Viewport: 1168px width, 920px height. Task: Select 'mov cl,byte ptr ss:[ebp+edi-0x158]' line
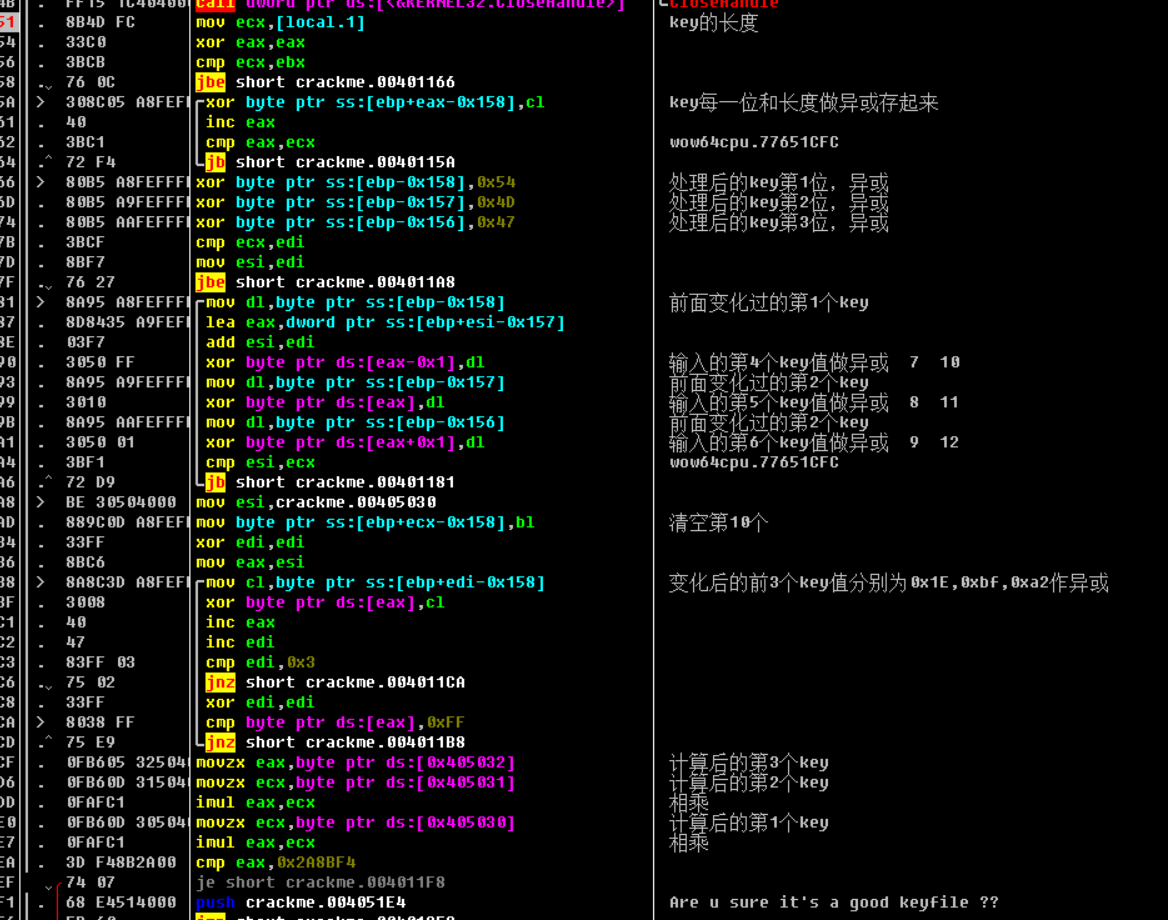[x=375, y=583]
